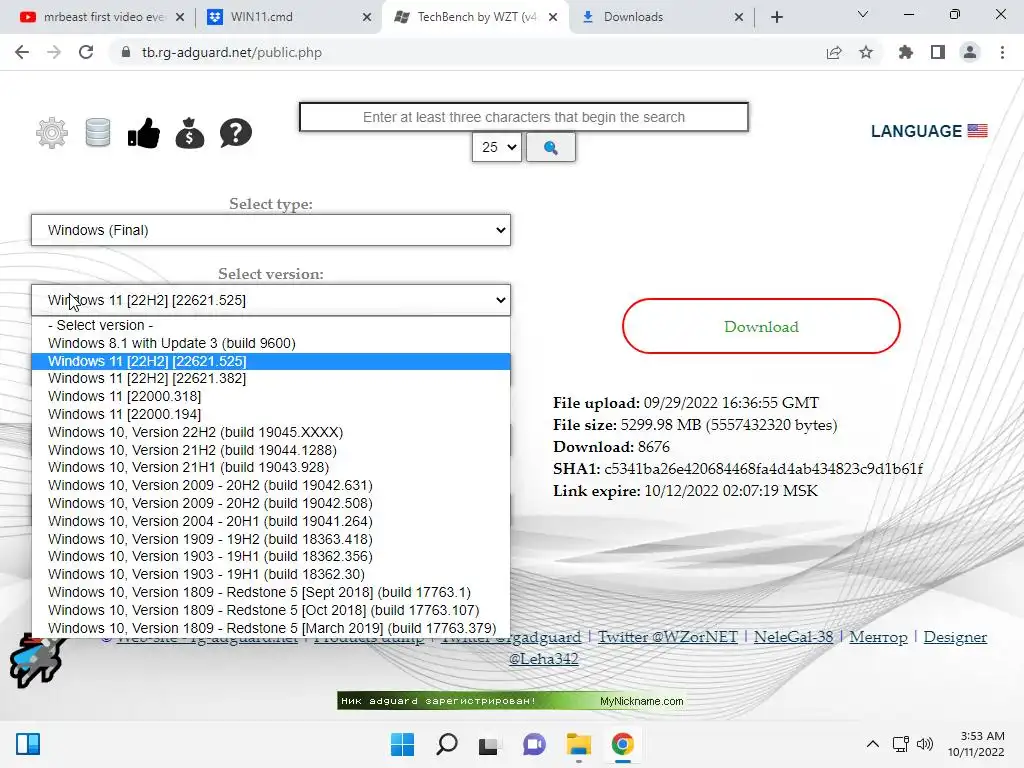1024x768 pixels.
Task: Pick Windows 10 1909 build 18363.418
Action: pos(271,539)
